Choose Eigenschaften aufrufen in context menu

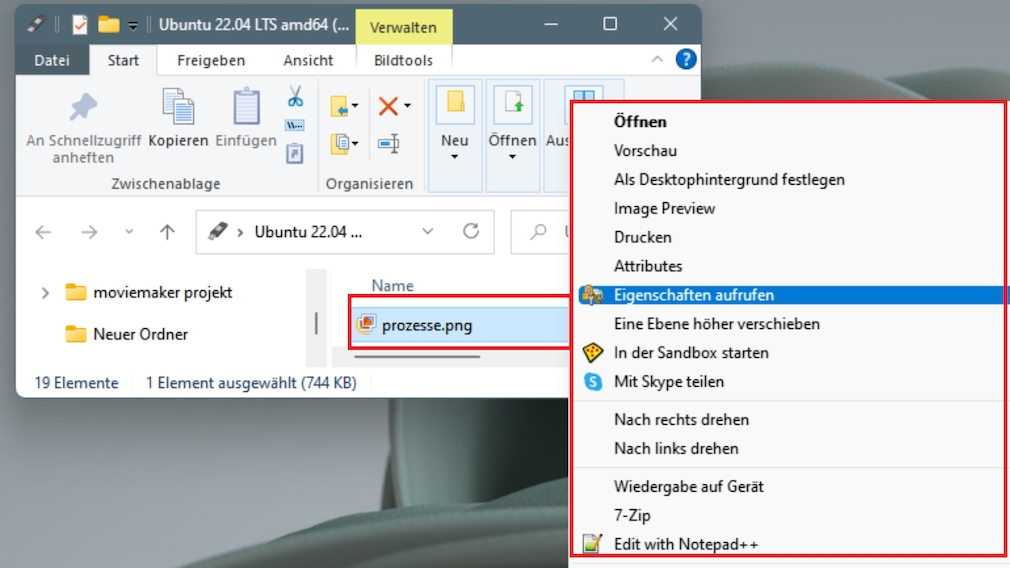pyautogui.click(x=693, y=295)
